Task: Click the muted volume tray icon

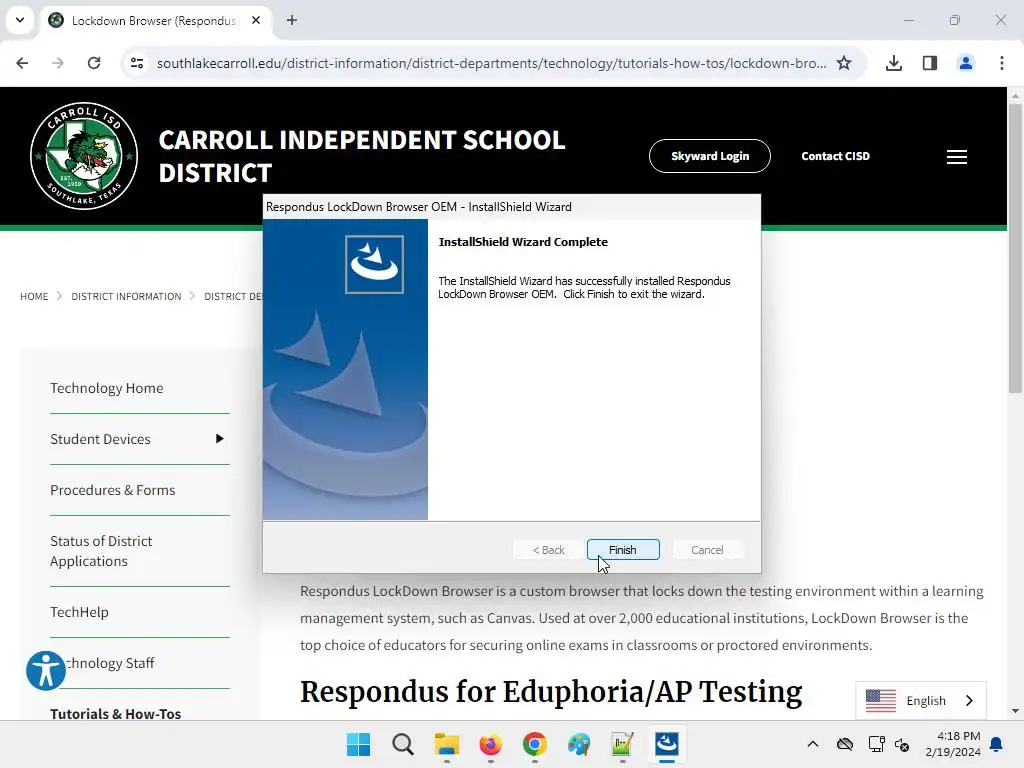Action: [902, 744]
